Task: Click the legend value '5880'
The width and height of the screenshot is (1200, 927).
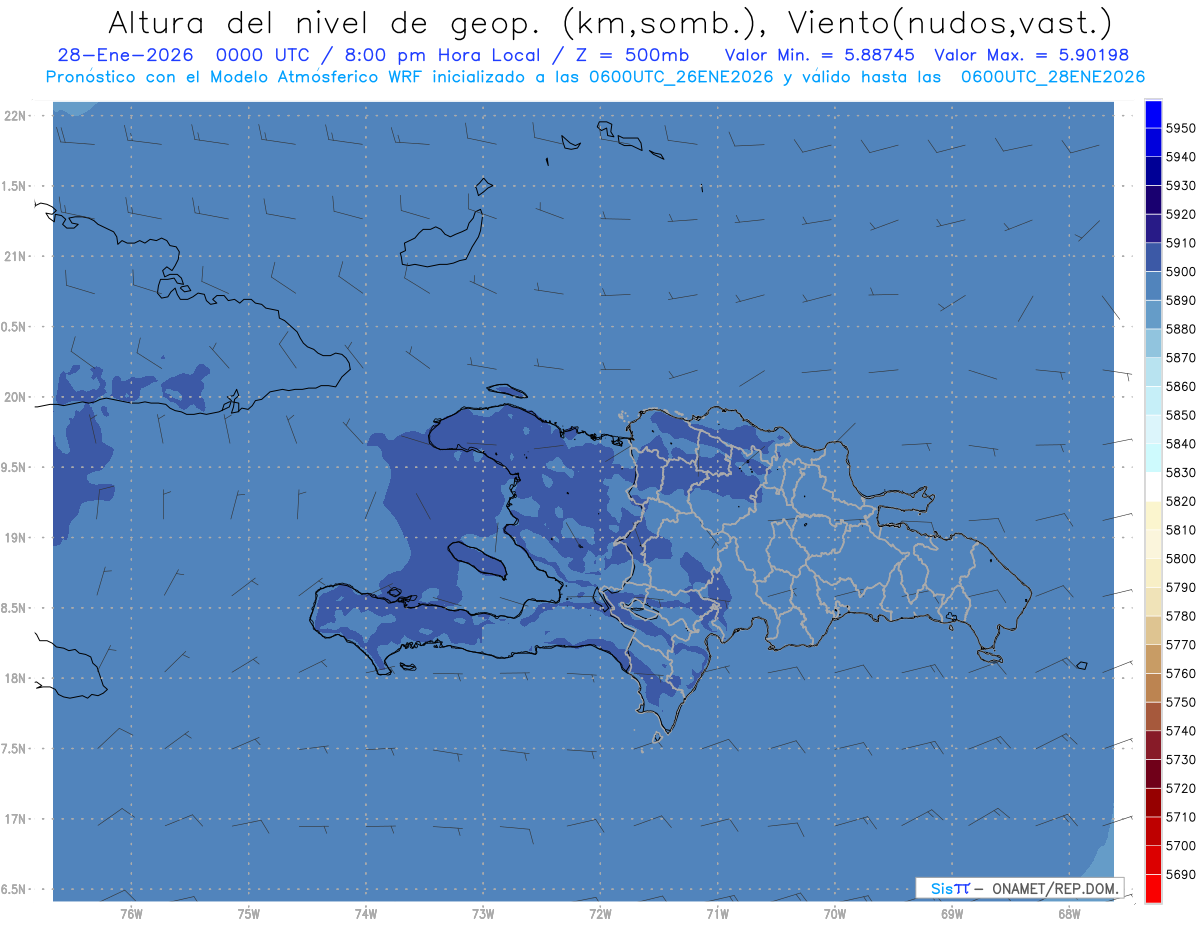Action: 1180,329
